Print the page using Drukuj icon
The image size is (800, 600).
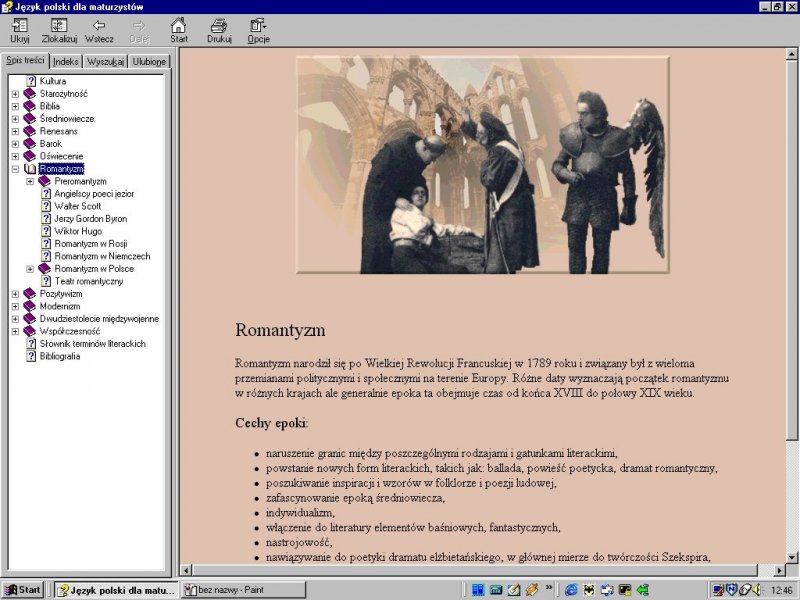click(x=219, y=25)
